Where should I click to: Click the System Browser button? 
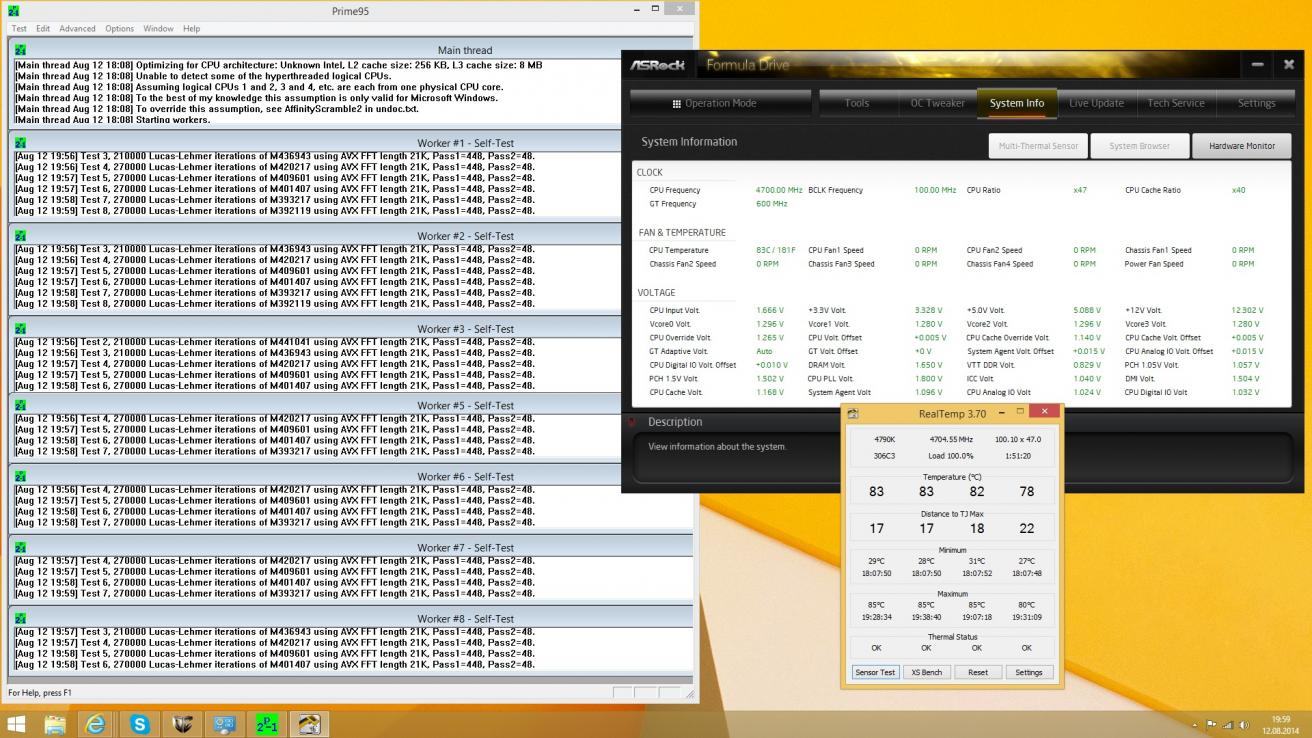pos(1139,146)
